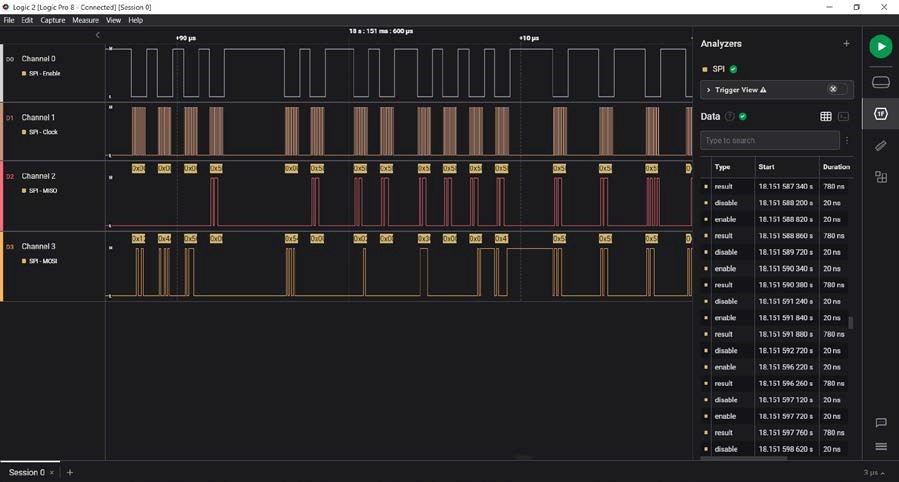
Task: Select the Session 0 tab
Action: pos(27,472)
